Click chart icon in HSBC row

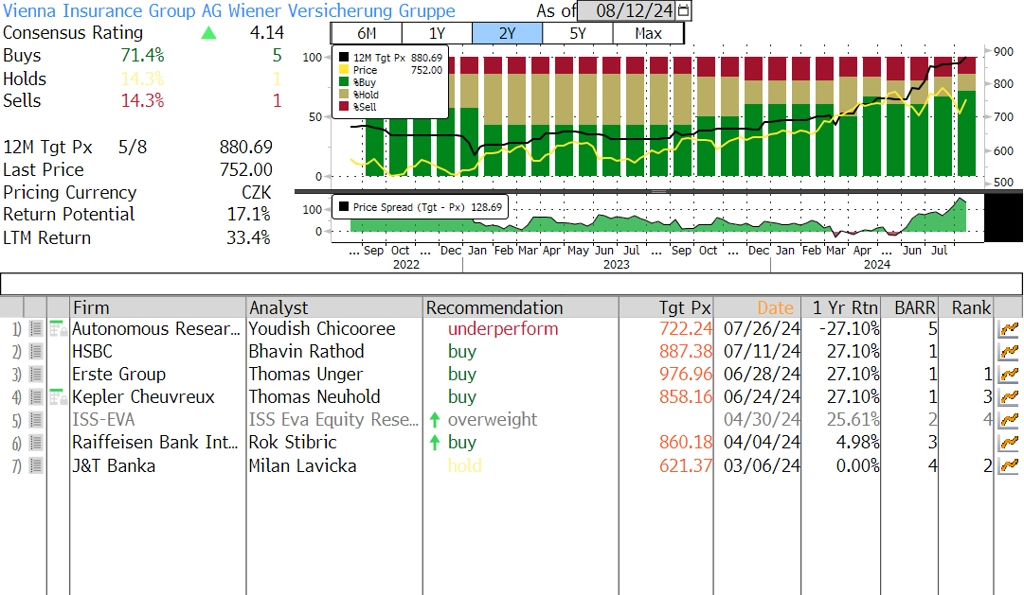coord(1008,352)
